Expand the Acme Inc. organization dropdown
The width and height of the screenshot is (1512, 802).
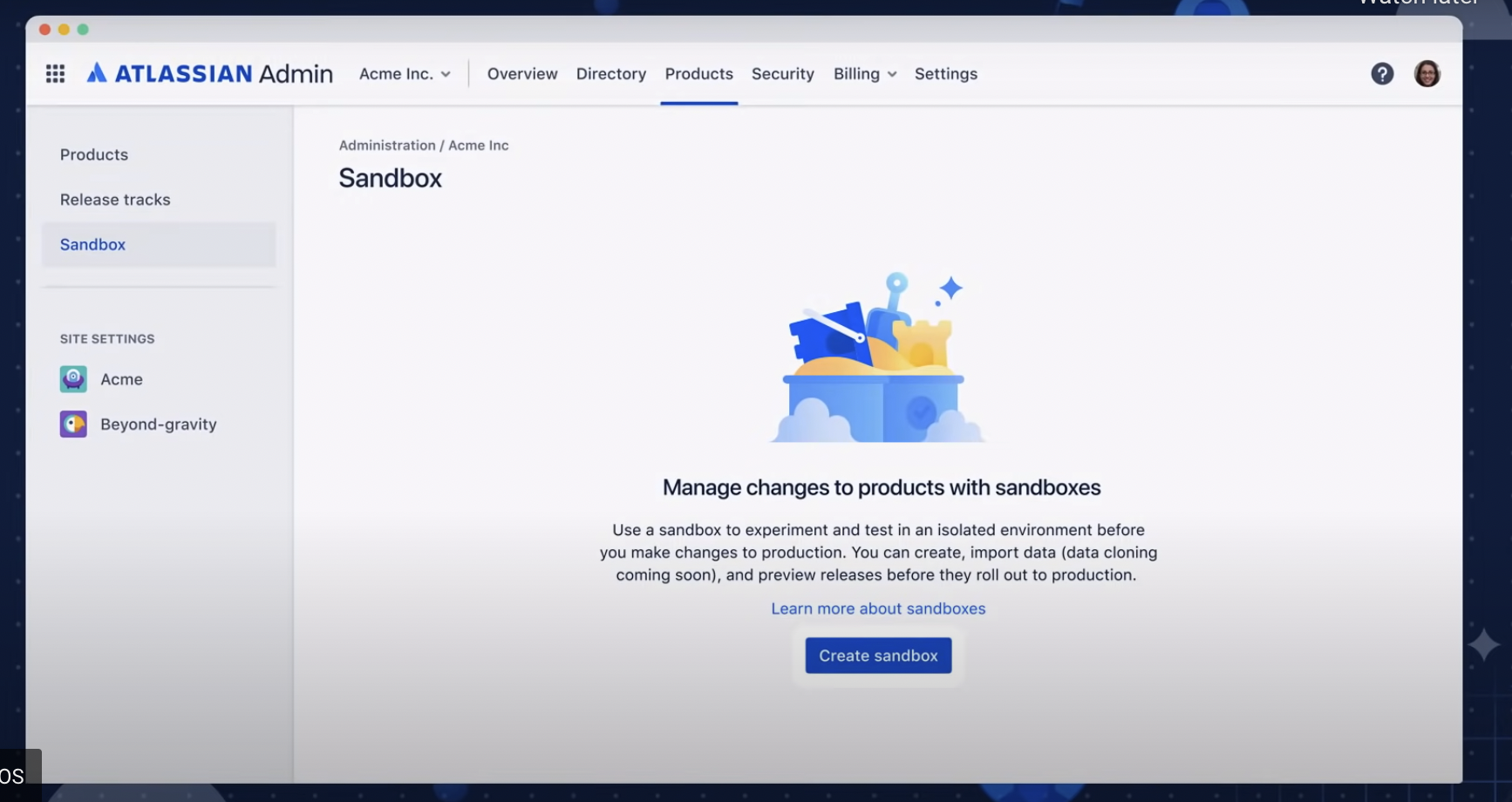[x=405, y=74]
